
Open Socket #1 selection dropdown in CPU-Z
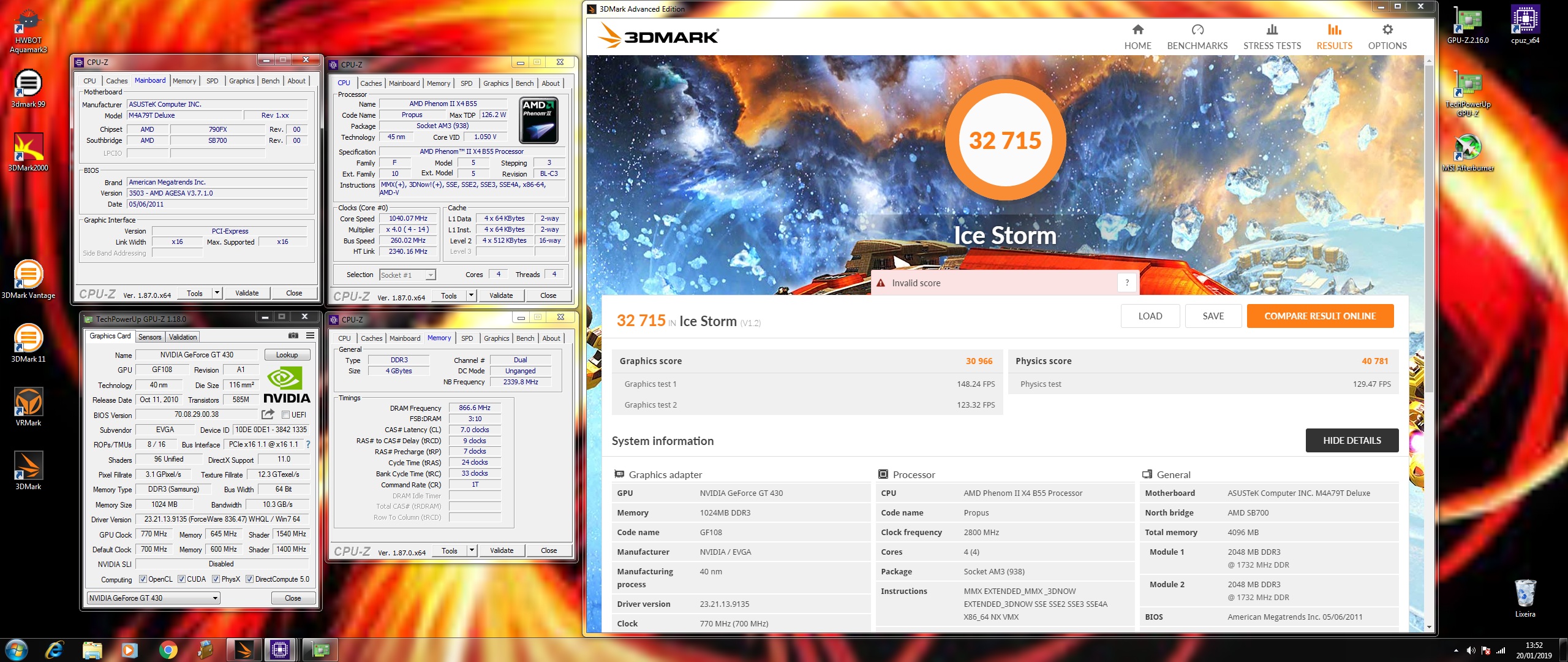pos(407,275)
